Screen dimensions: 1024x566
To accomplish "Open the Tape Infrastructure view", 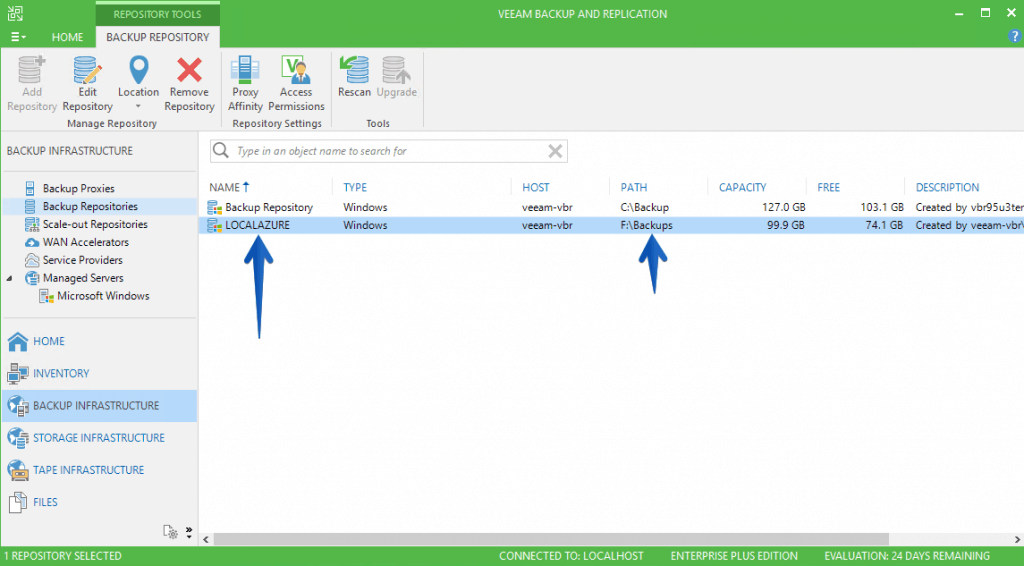I will click(88, 470).
